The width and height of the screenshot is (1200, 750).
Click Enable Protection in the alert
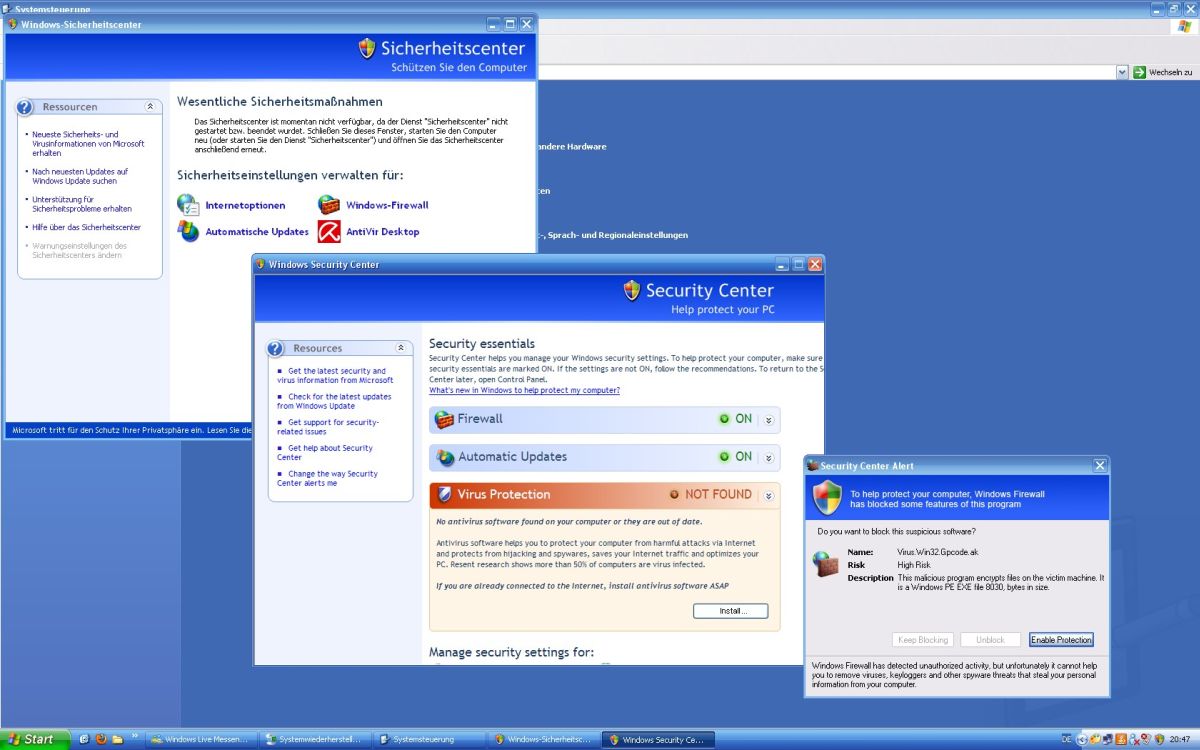pos(1061,640)
